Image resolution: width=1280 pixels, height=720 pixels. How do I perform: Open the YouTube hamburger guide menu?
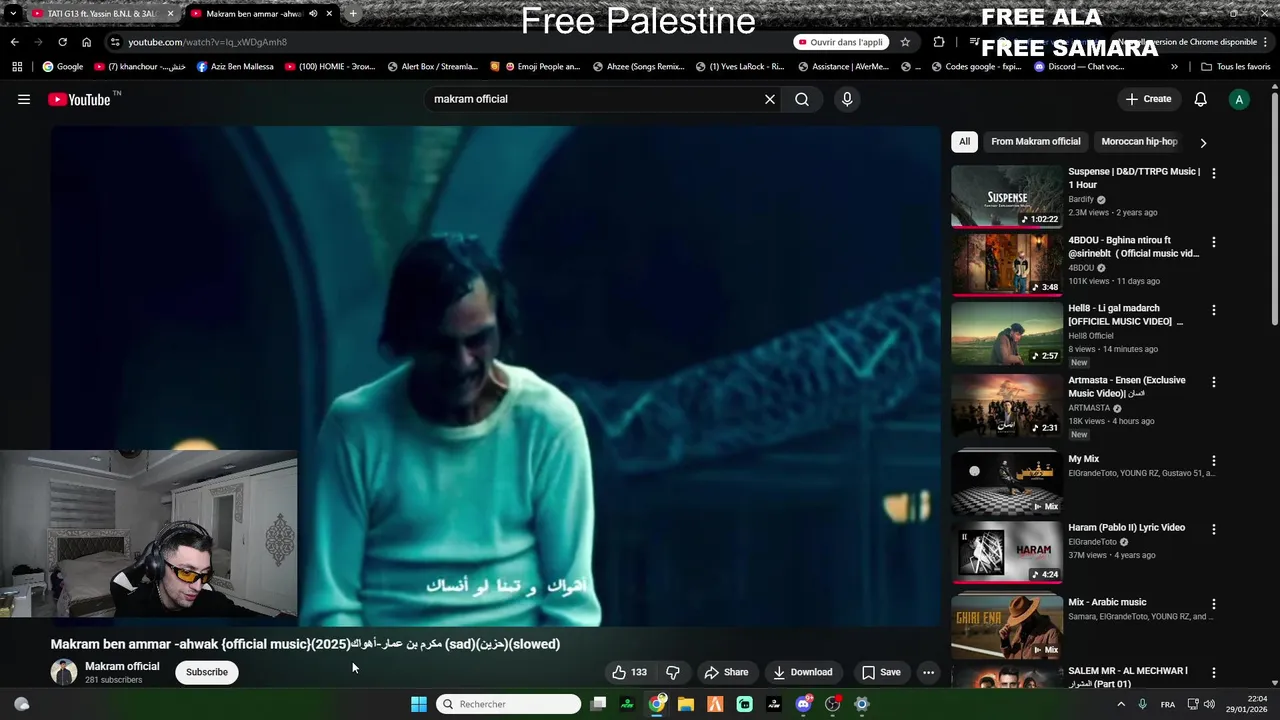tap(24, 99)
